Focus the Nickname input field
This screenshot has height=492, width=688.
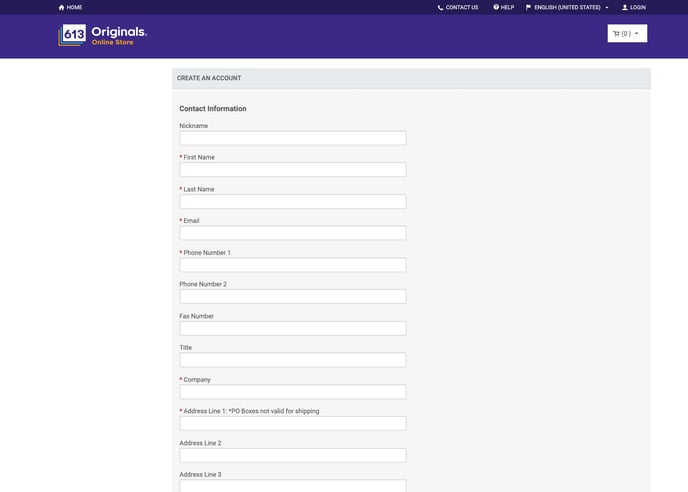click(293, 138)
